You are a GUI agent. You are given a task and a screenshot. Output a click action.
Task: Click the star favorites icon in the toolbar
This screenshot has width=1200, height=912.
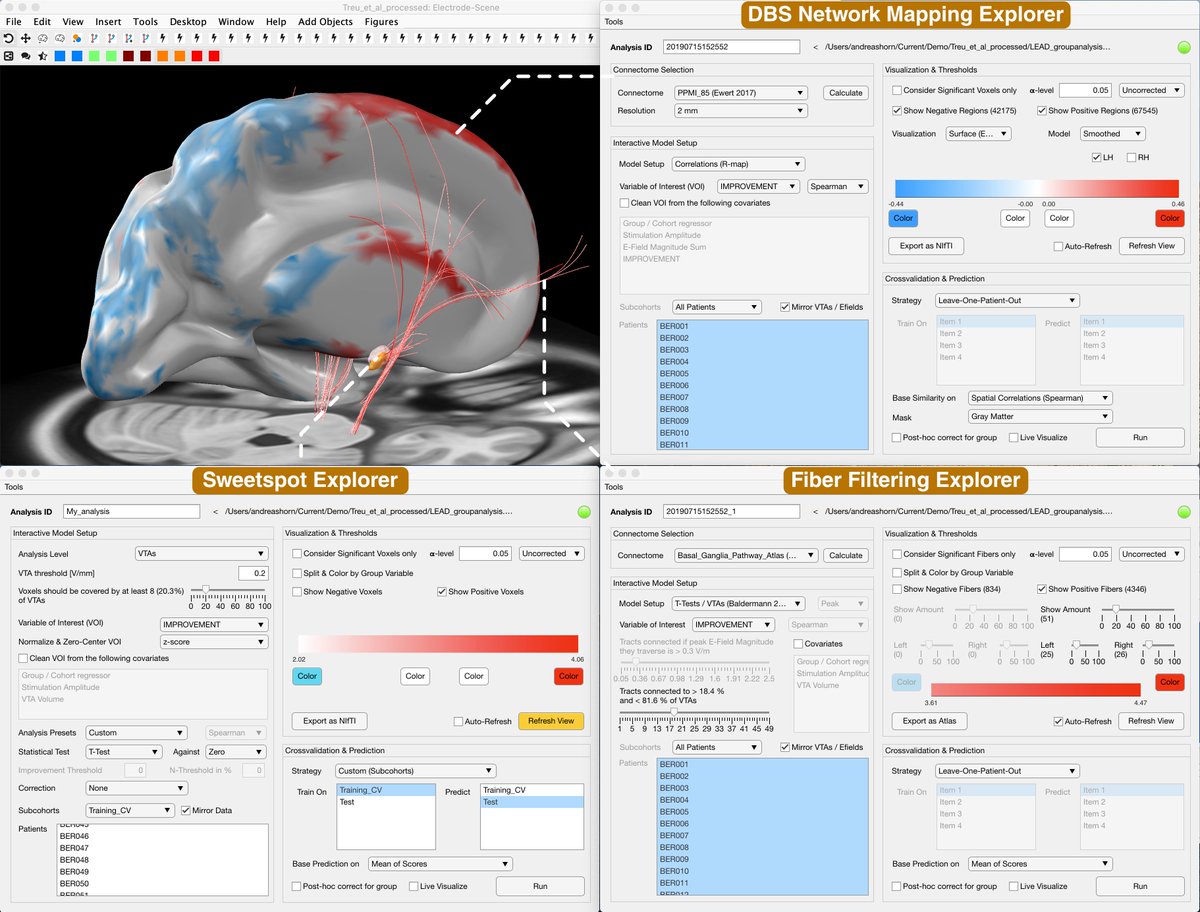tap(43, 56)
